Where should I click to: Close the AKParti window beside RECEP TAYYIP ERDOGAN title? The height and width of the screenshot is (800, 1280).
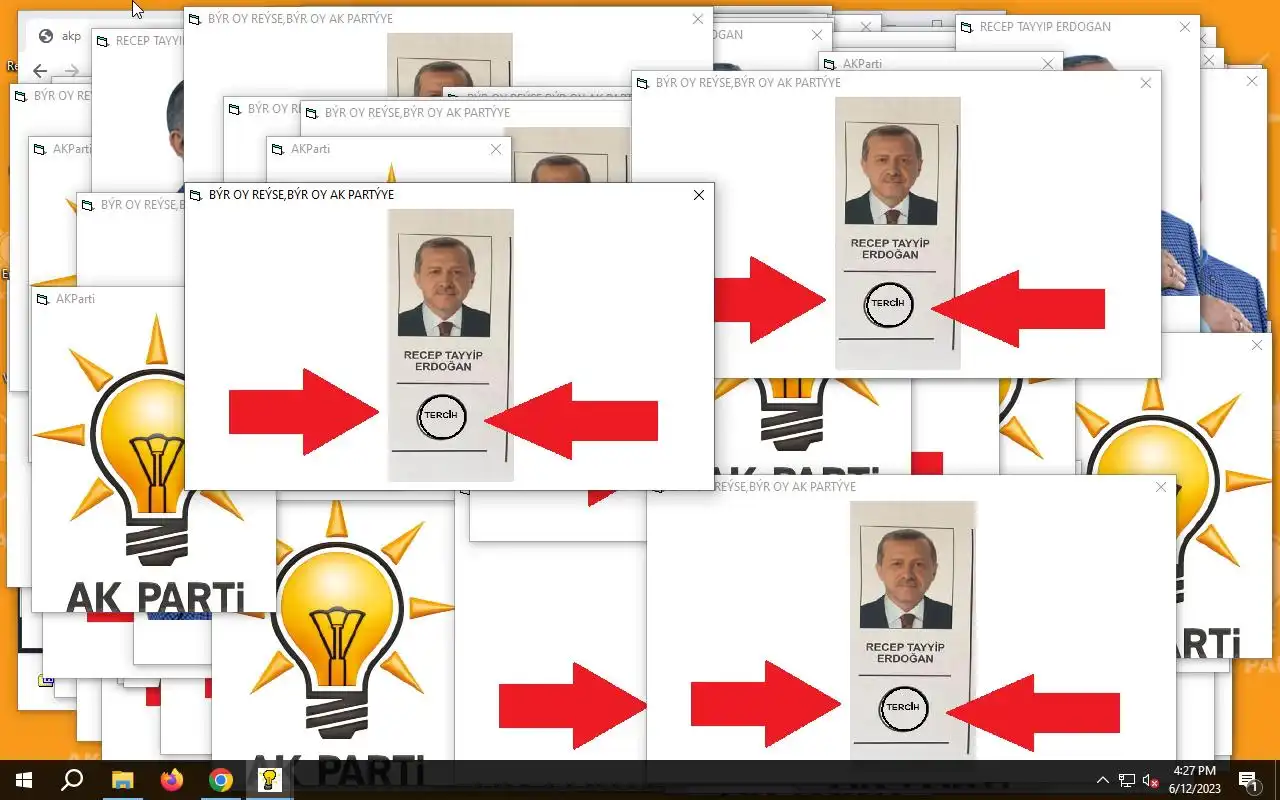click(1048, 64)
